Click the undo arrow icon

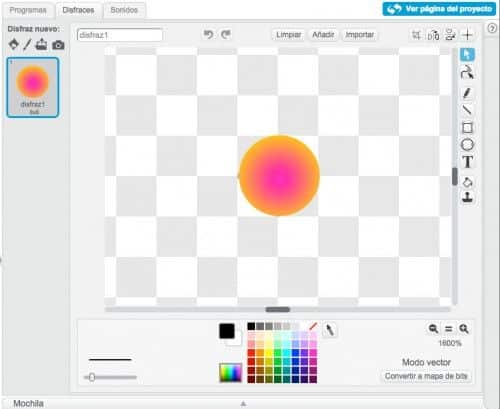tap(208, 34)
